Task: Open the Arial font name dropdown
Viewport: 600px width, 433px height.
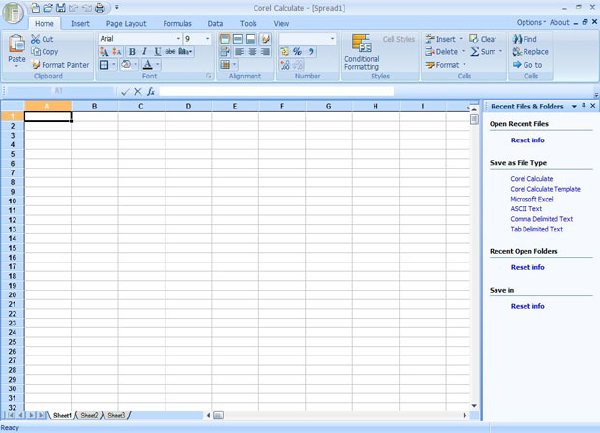Action: [178, 39]
